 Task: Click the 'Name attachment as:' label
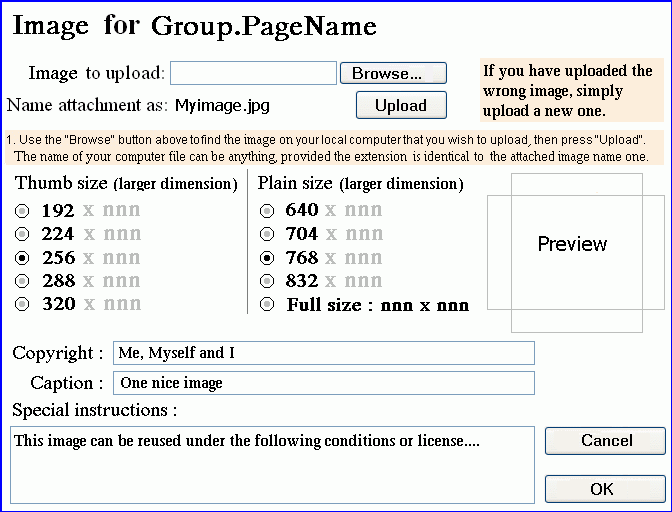click(x=87, y=105)
